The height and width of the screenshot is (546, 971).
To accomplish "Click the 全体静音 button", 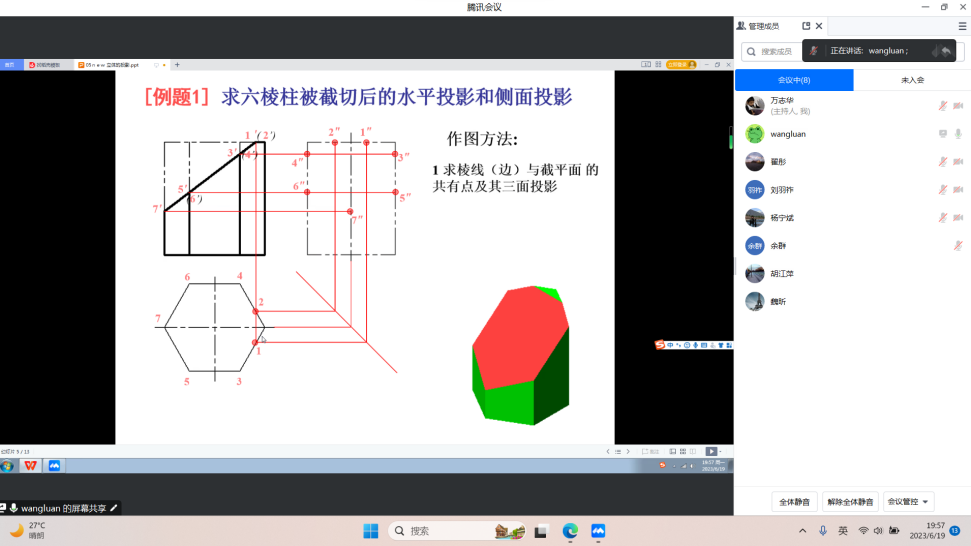I will coord(794,502).
